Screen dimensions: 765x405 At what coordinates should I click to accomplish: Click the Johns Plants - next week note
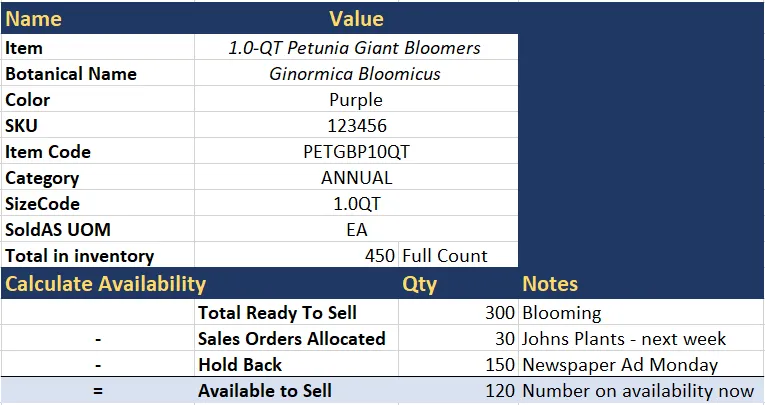pyautogui.click(x=642, y=338)
